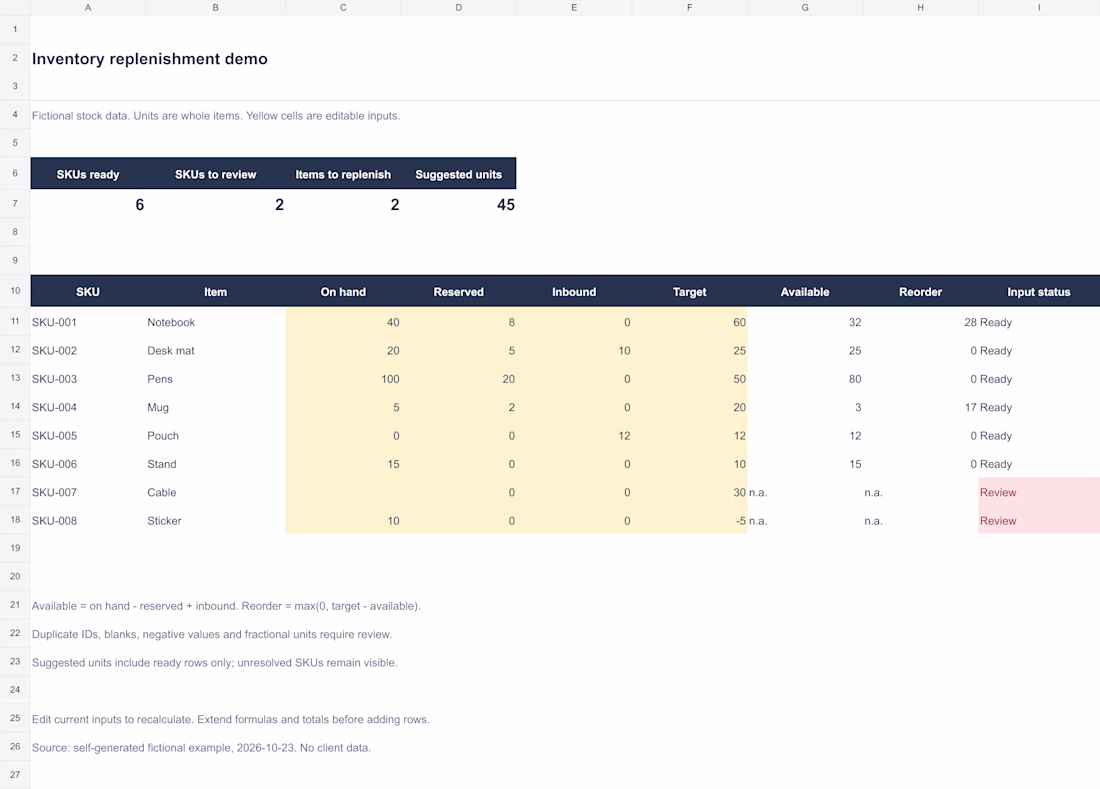Click the "Inbound" table header

click(574, 292)
